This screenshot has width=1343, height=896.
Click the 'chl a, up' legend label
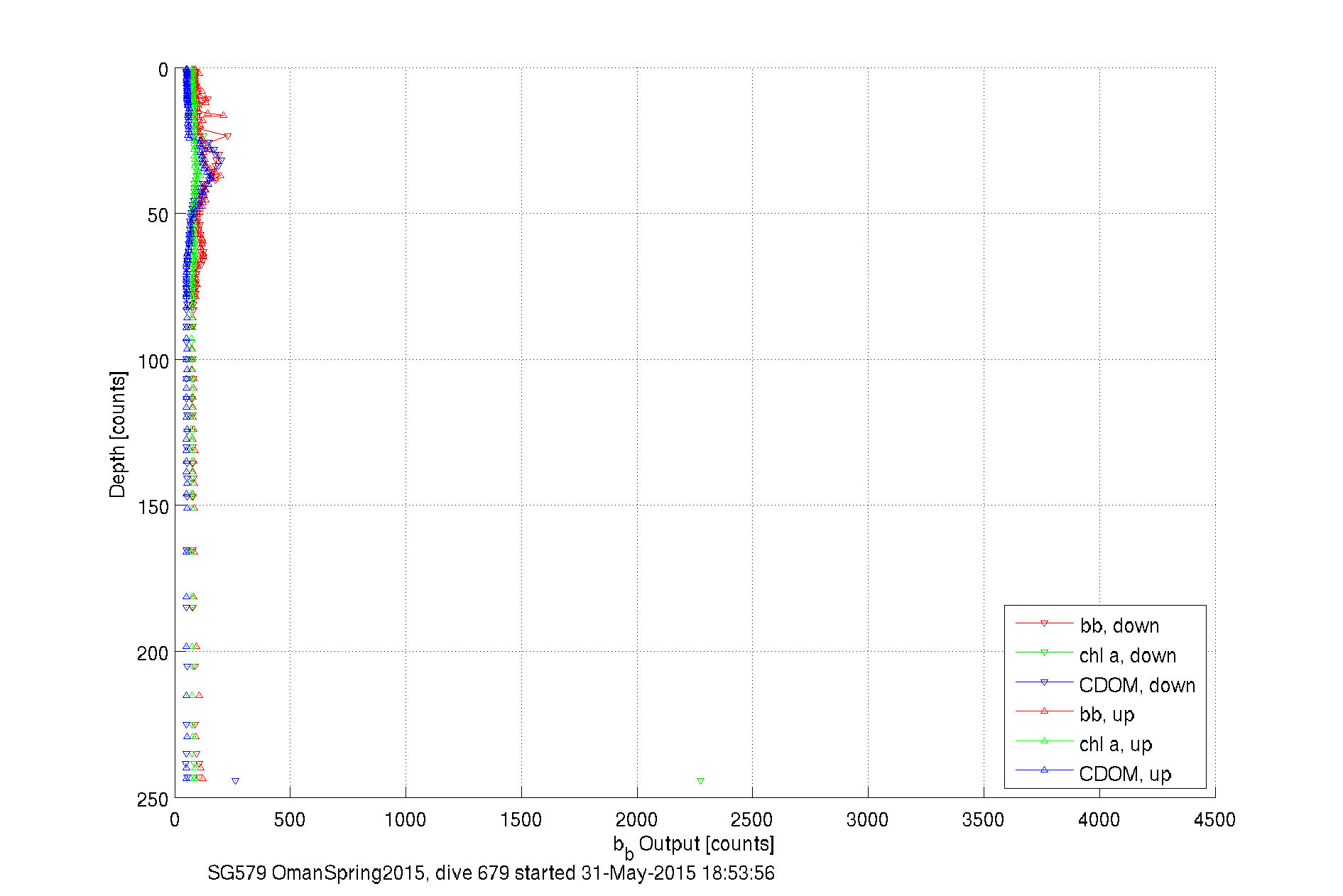1116,745
